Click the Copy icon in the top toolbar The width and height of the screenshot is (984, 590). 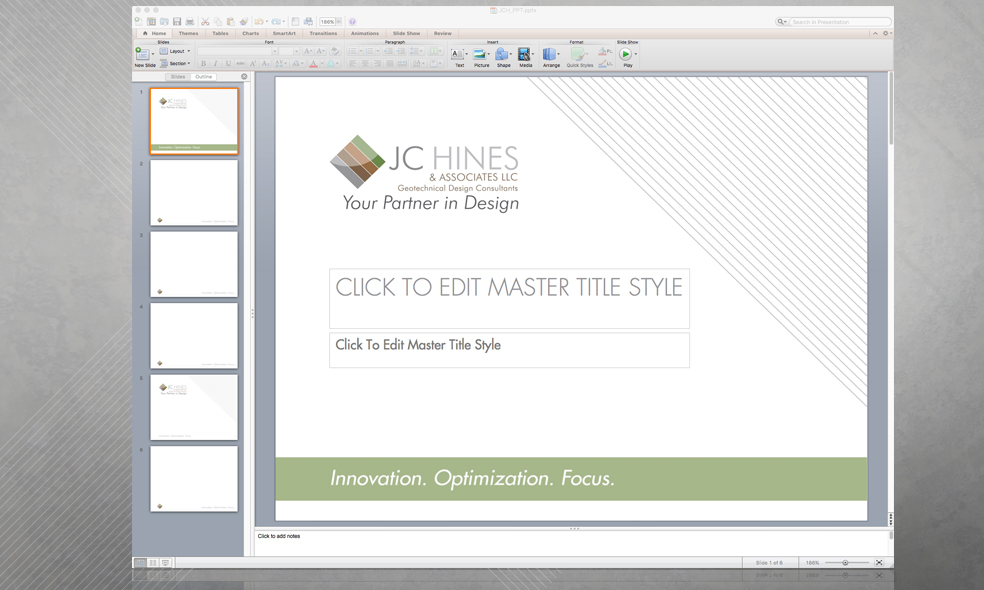point(218,21)
